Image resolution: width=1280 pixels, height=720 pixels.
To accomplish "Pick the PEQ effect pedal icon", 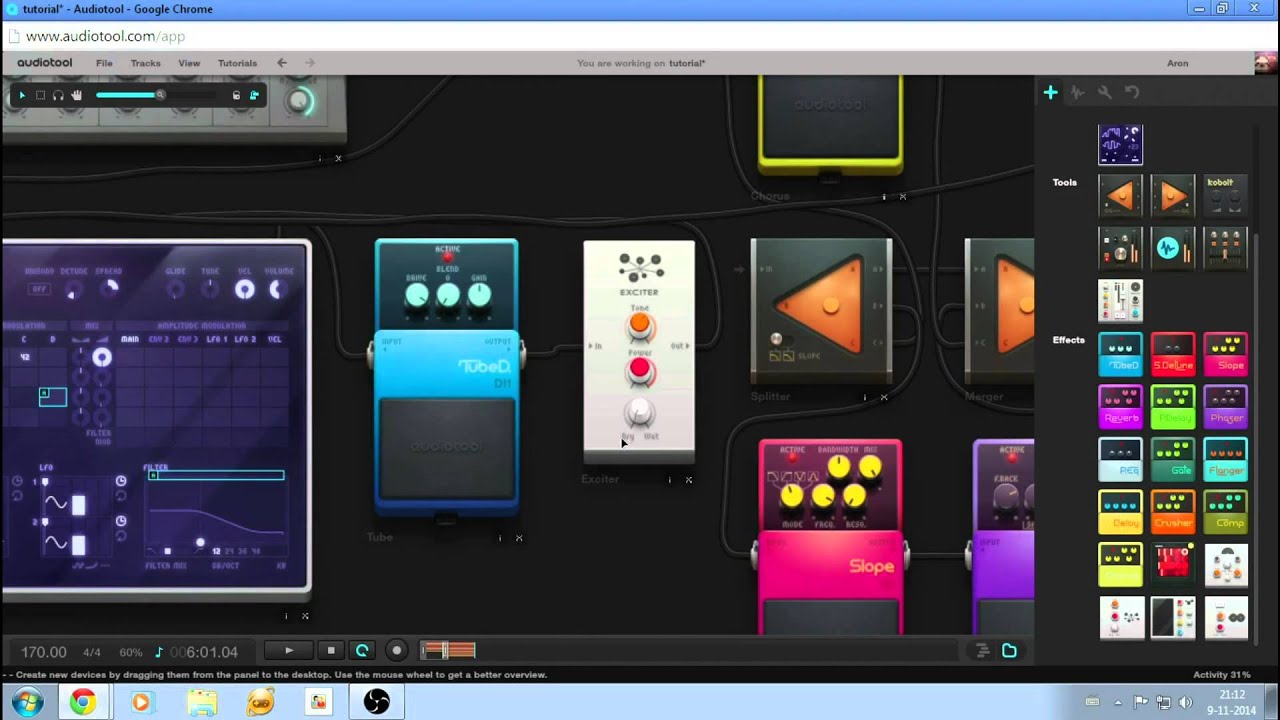I will point(1120,460).
